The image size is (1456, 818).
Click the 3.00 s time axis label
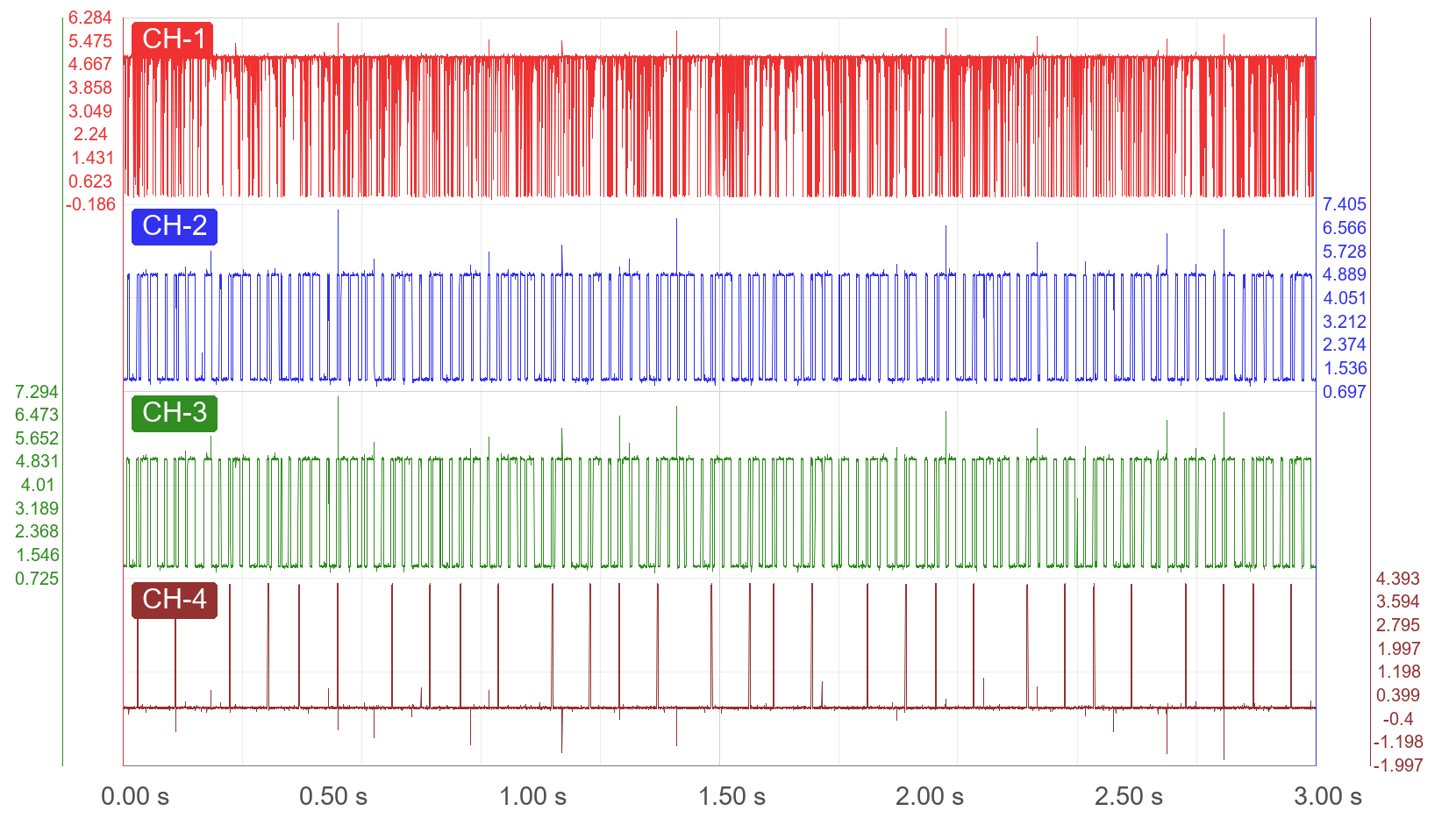(x=1328, y=796)
